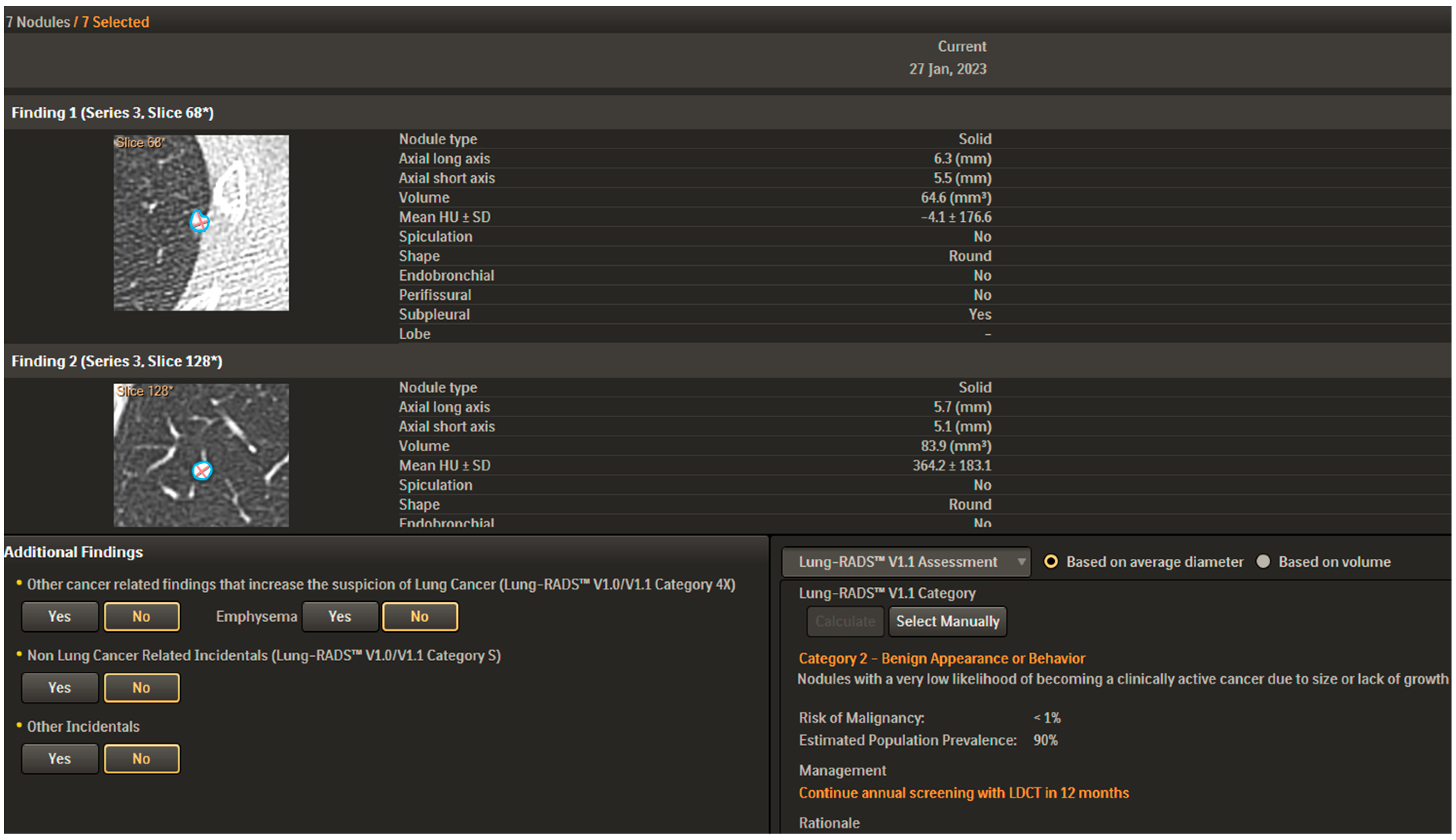Set Category 4X cancer findings to Yes
The image size is (1456, 840).
[60, 616]
